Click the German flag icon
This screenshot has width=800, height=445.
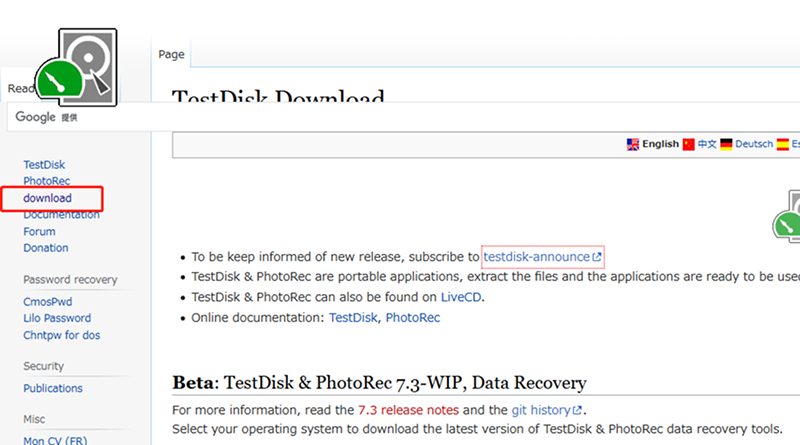click(726, 144)
